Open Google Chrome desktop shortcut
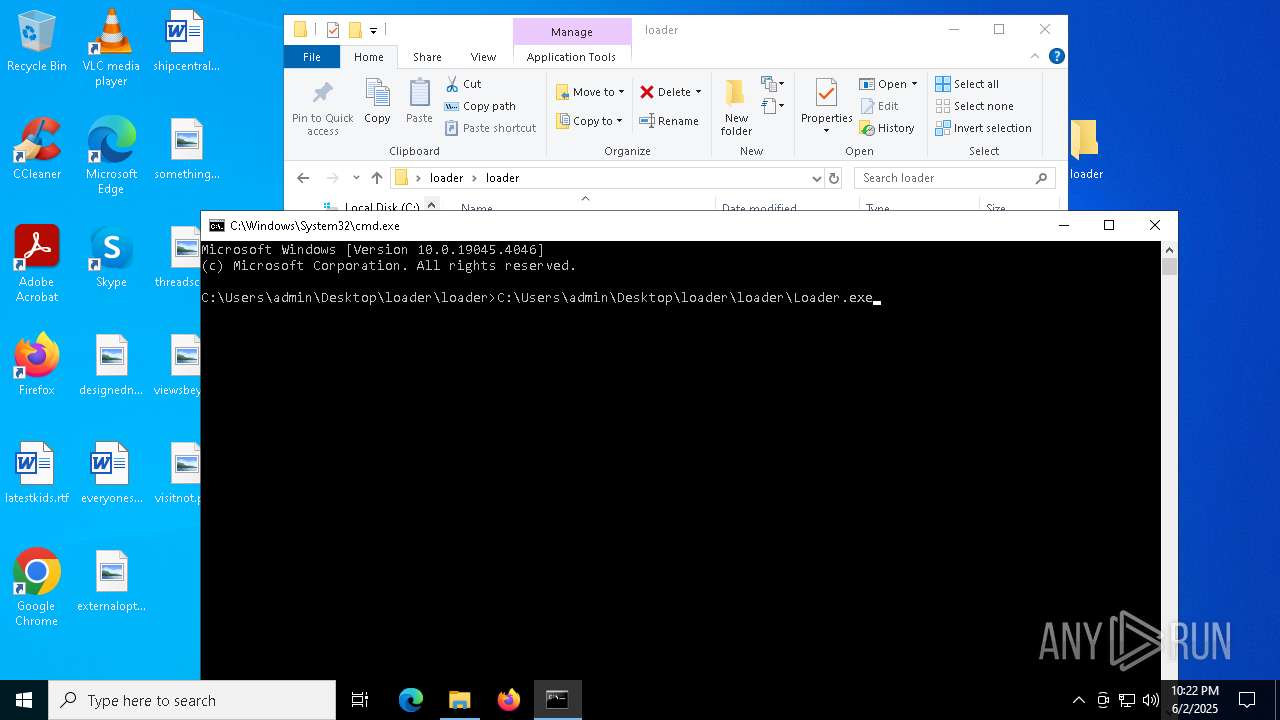The height and width of the screenshot is (720, 1280). 37,588
